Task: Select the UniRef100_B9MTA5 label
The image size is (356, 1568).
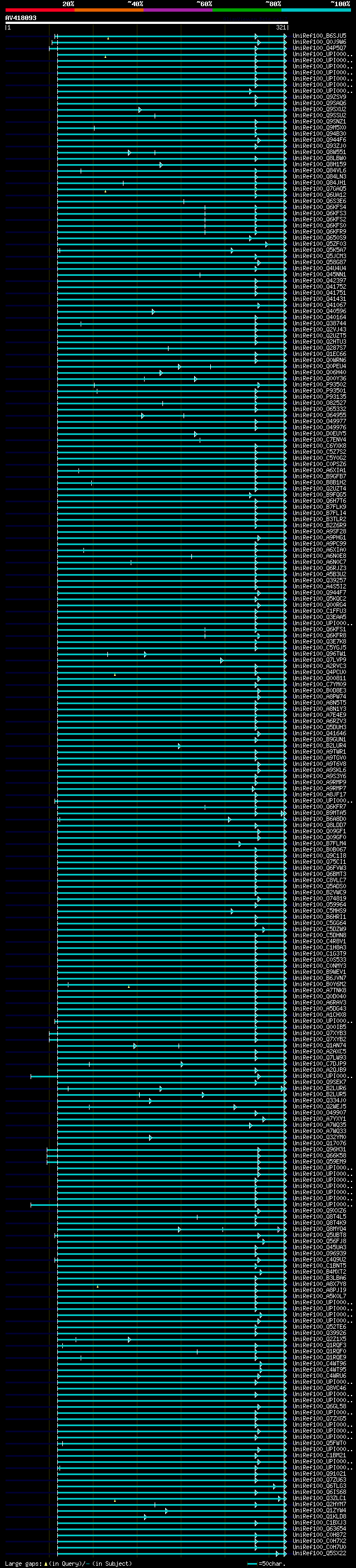Action: 319,813
